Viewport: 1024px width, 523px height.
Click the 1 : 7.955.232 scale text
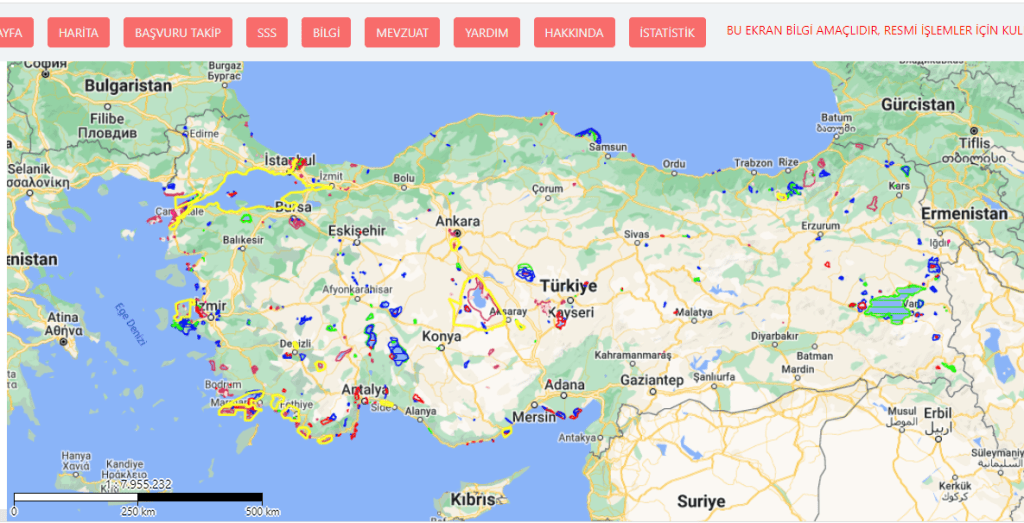[138, 484]
